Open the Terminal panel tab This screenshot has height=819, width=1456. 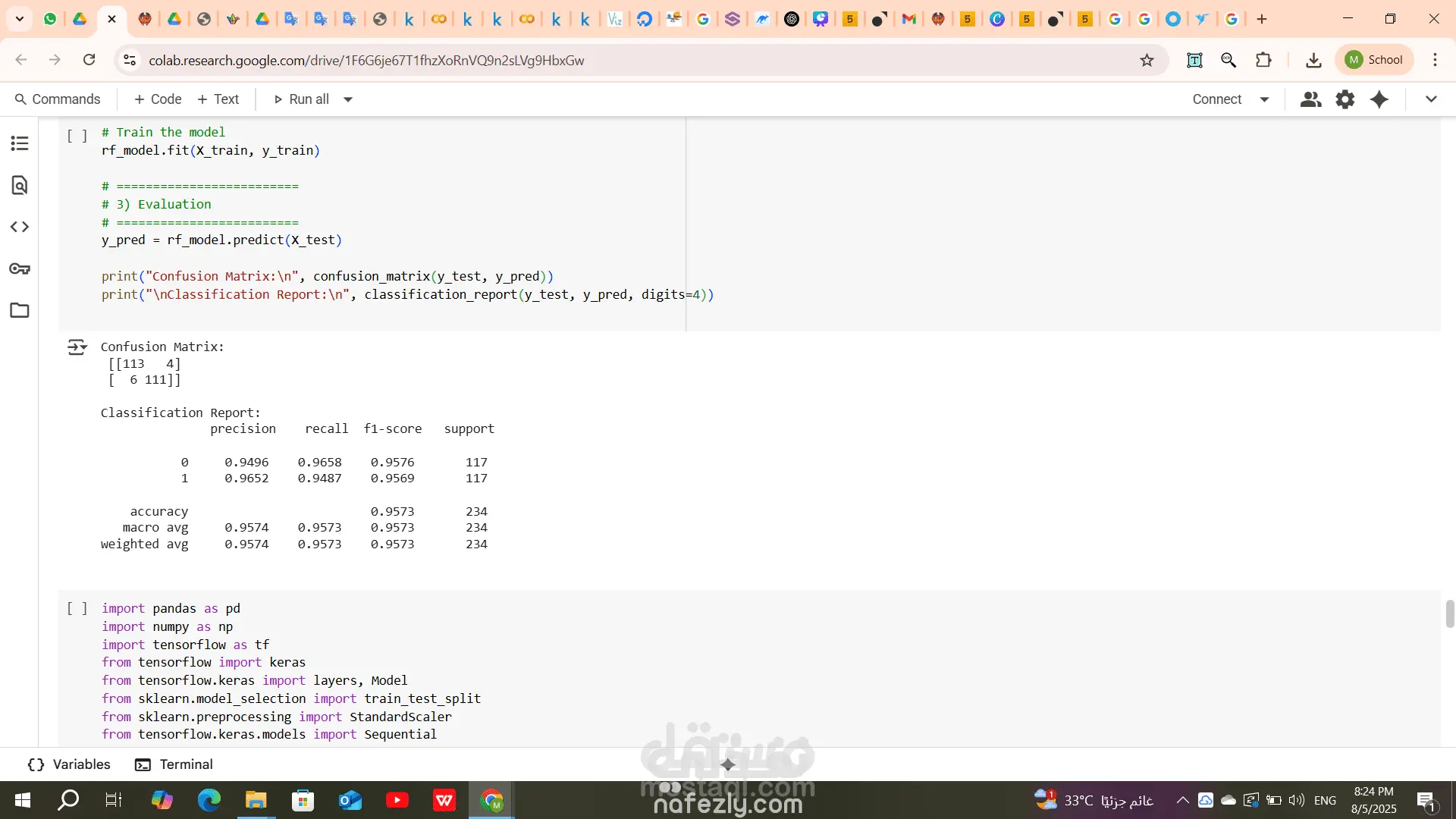tap(174, 764)
